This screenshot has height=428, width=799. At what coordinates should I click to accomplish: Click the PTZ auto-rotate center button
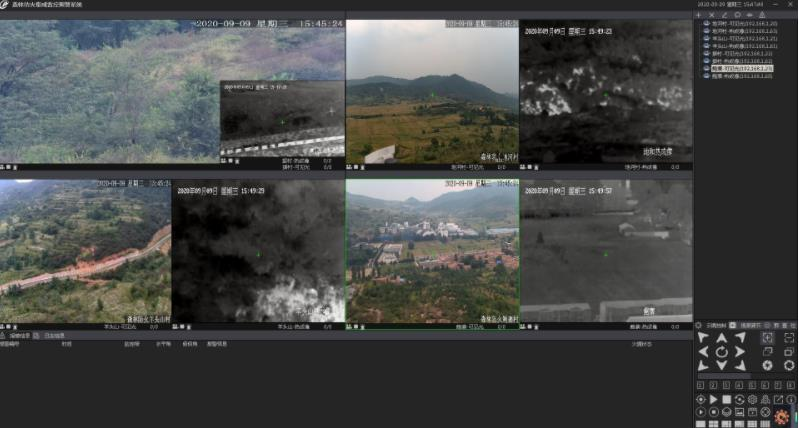[722, 352]
